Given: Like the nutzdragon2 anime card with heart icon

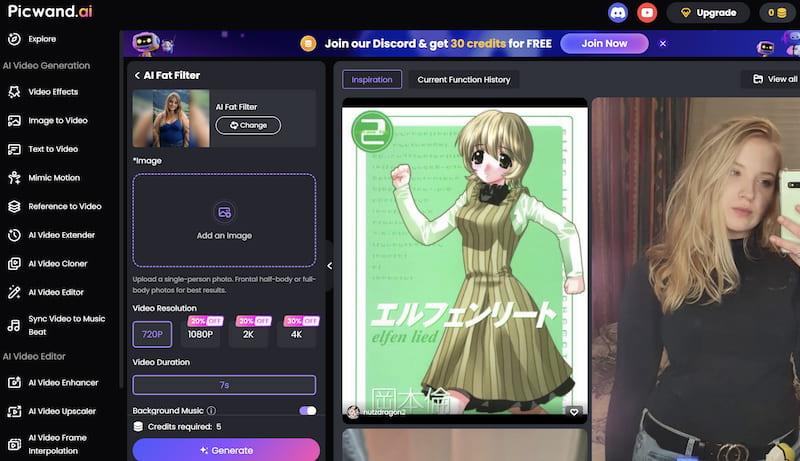Looking at the screenshot, I should tap(574, 412).
